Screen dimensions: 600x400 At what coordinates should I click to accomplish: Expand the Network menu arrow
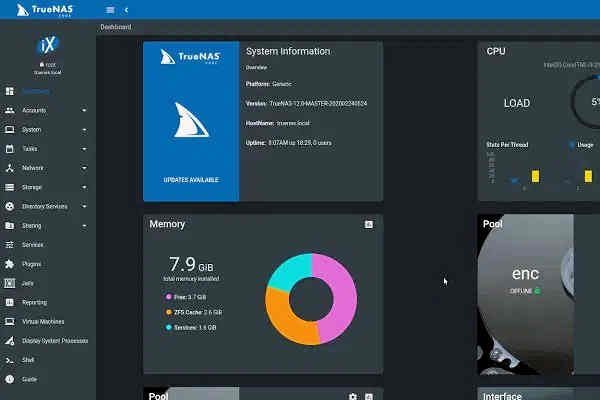pos(84,168)
